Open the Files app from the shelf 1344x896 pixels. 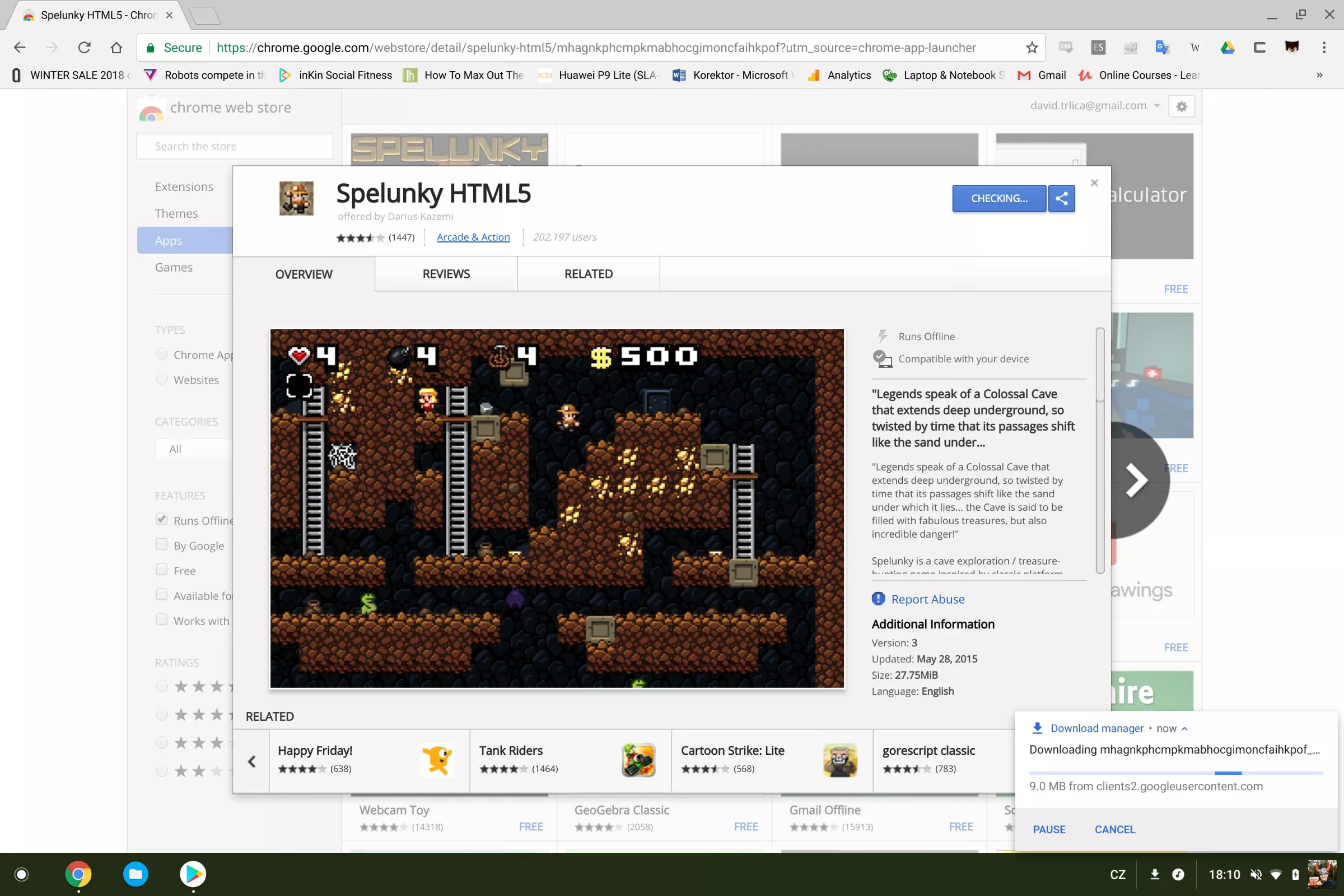point(136,874)
